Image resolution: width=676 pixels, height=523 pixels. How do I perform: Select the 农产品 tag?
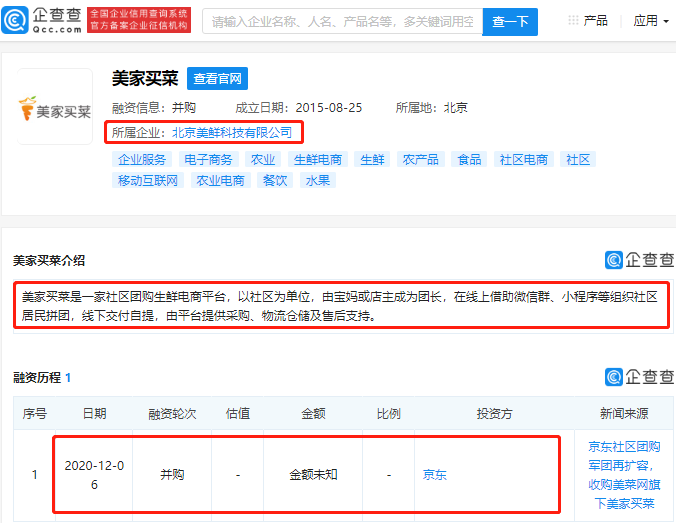pos(420,160)
